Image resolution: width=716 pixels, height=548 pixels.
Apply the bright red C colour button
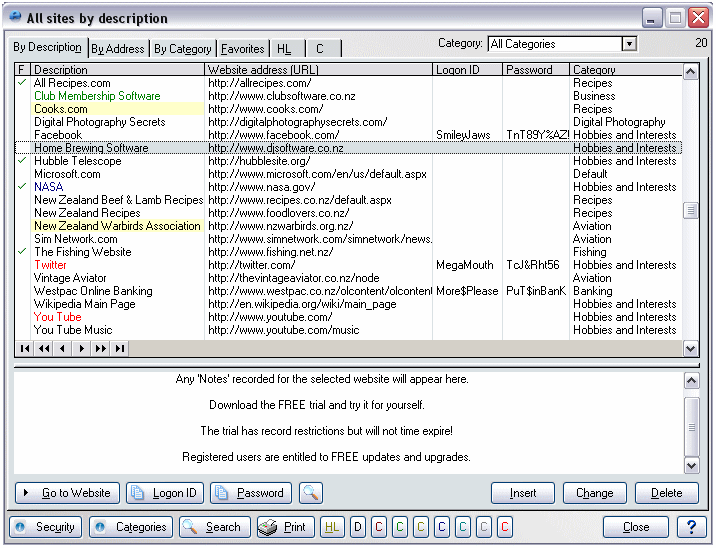tap(505, 527)
